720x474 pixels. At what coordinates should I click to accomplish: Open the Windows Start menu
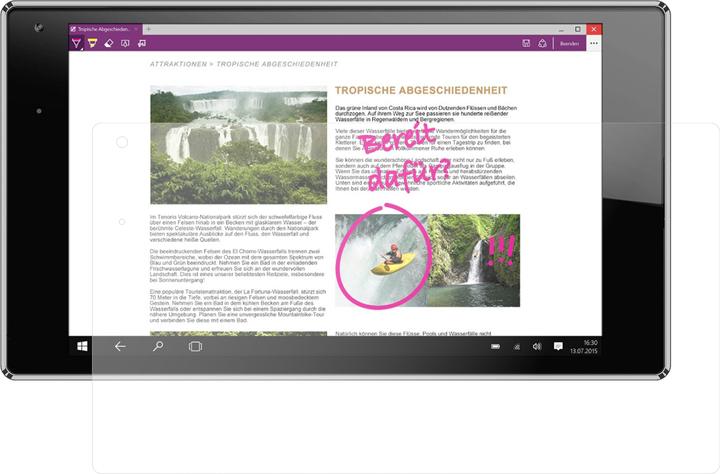[x=82, y=346]
